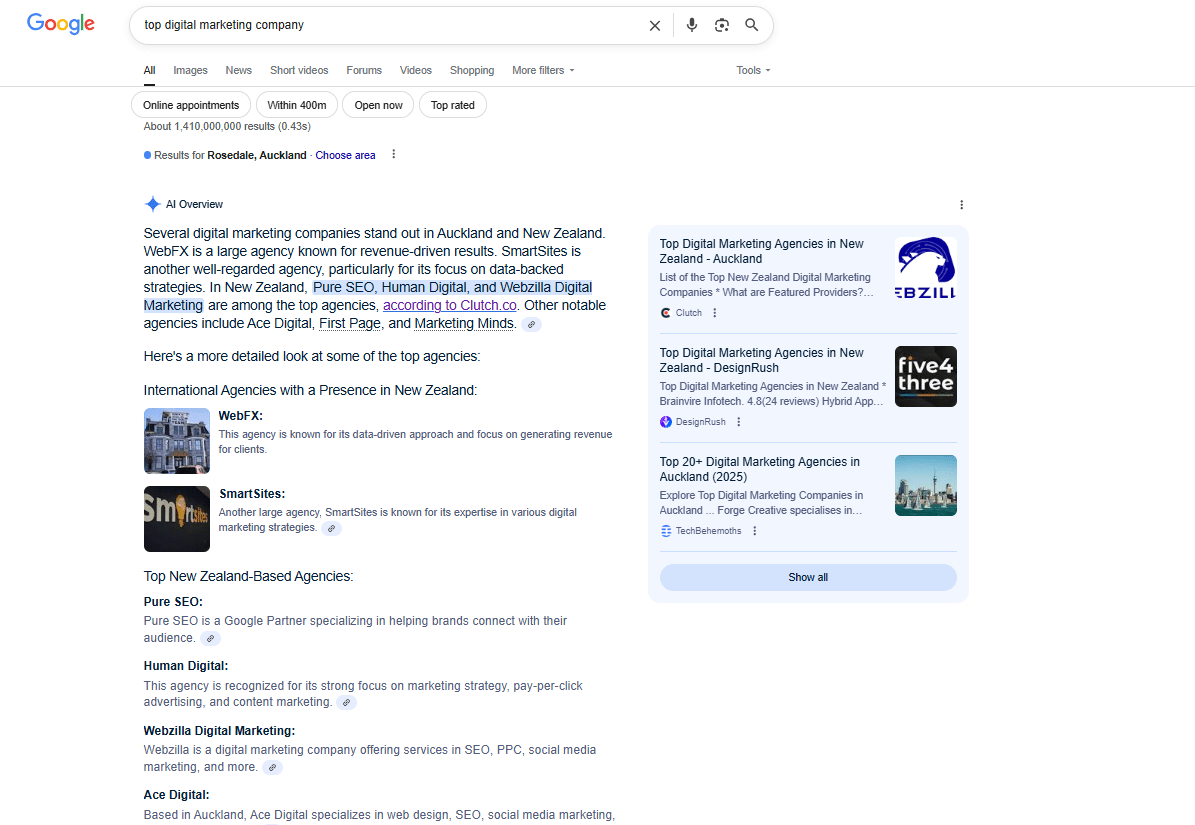
Task: Click the Auckland skyline thumbnail
Action: pyautogui.click(x=925, y=485)
